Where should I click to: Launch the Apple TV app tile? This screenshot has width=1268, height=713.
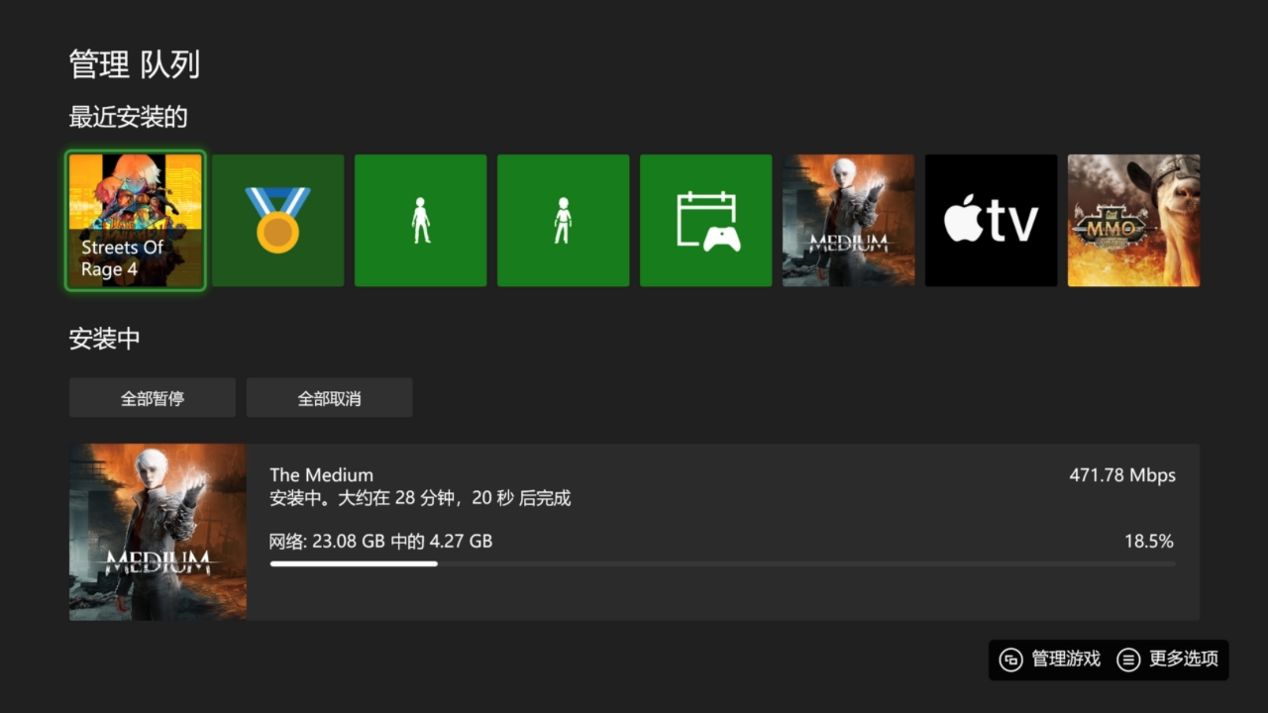tap(990, 219)
